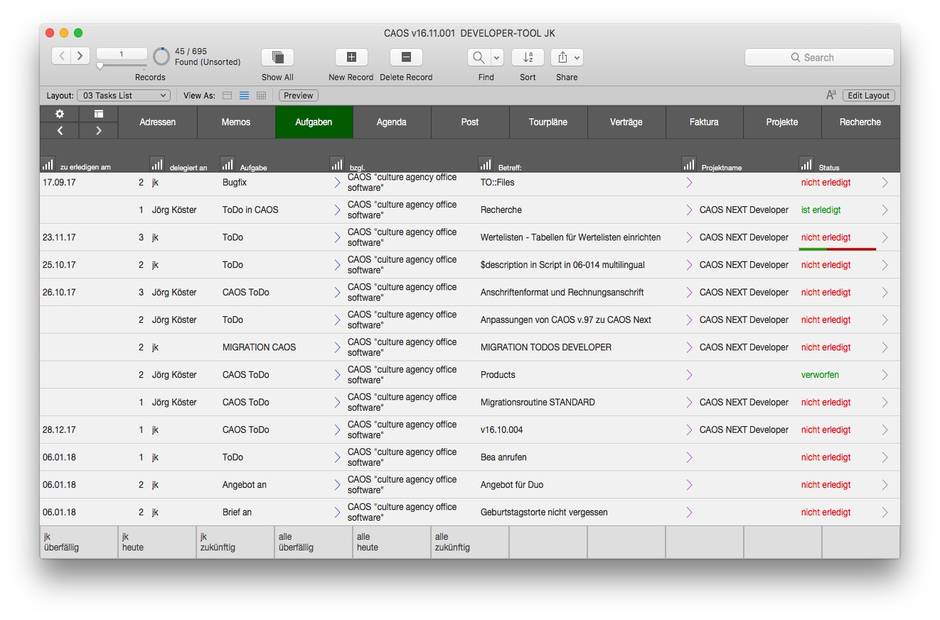Screen dimensions: 940x620
Task: Click the back chevron under the gear icon
Action: pyautogui.click(x=59, y=130)
